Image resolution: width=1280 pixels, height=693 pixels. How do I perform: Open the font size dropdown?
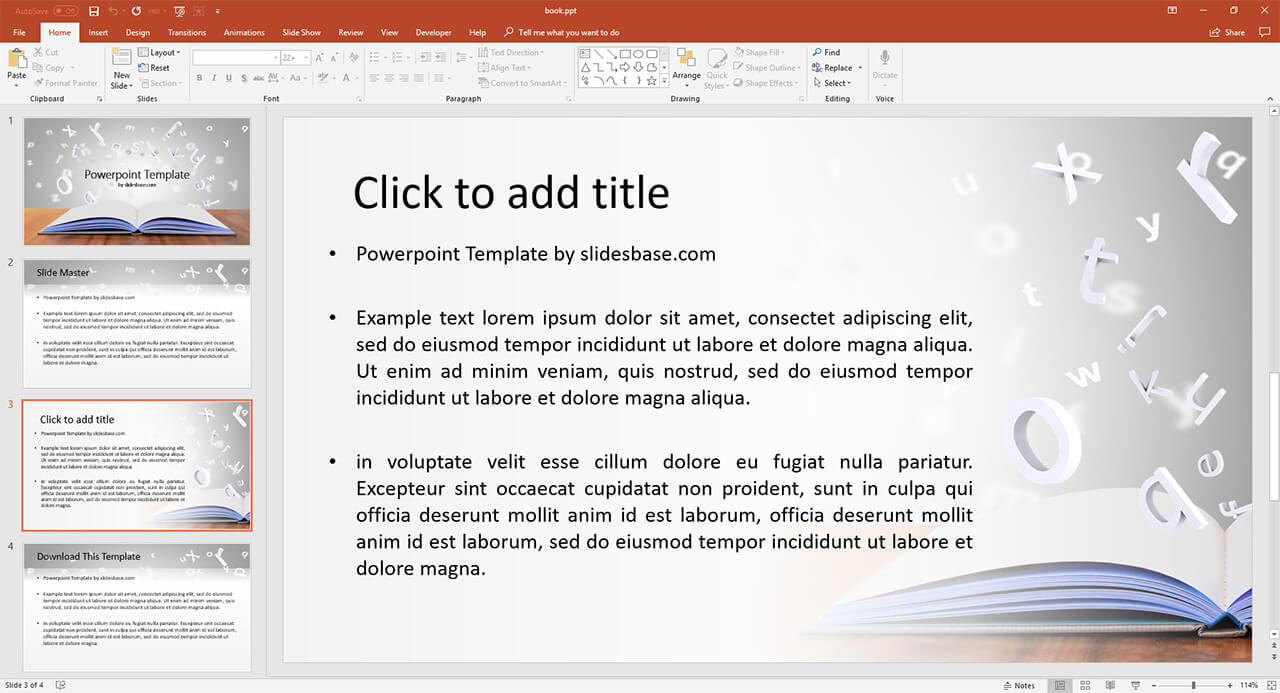304,58
